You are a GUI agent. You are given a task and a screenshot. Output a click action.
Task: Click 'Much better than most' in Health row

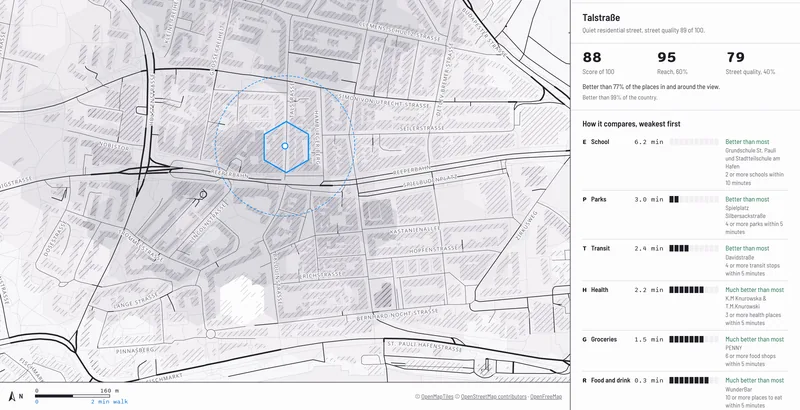pos(755,290)
